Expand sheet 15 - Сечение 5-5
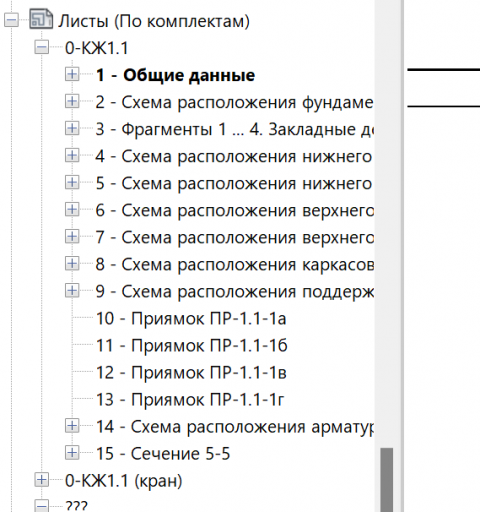The width and height of the screenshot is (480, 512). point(72,453)
